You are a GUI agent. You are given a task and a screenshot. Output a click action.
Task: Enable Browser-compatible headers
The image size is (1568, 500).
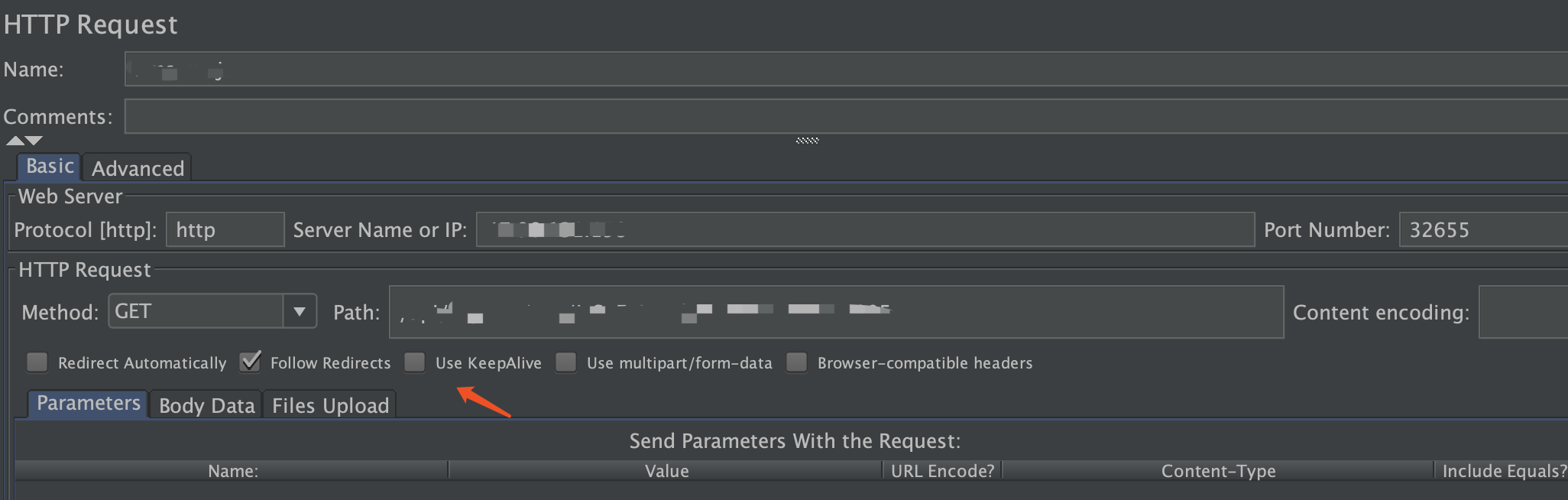pyautogui.click(x=797, y=362)
